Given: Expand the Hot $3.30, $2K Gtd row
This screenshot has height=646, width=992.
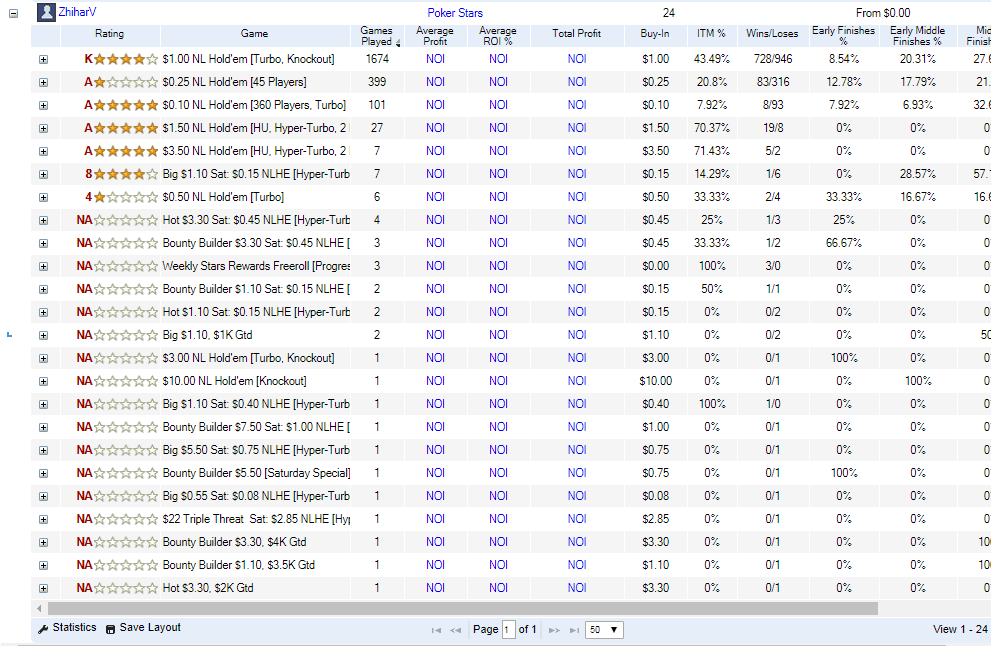Looking at the screenshot, I should click(x=44, y=588).
